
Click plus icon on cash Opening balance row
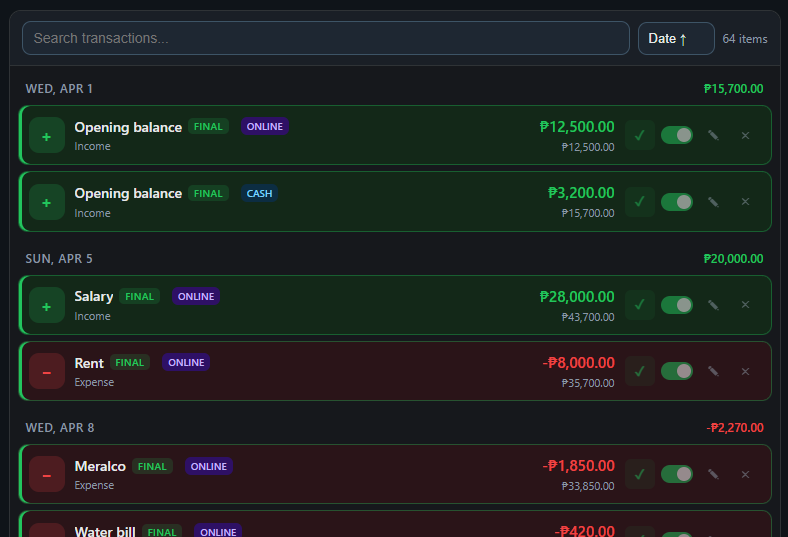[x=47, y=202]
